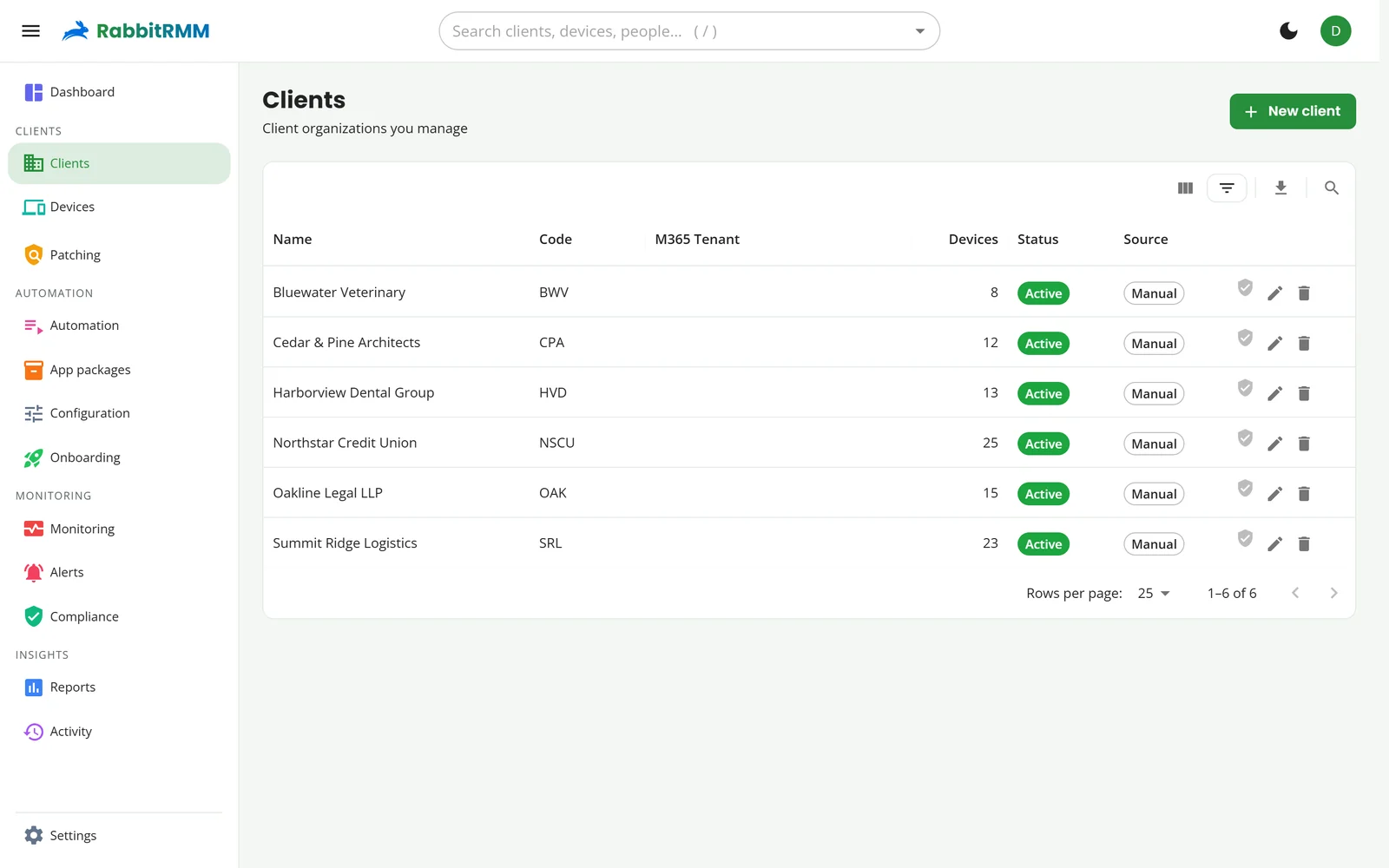
Task: Sort by the Name column header
Action: pyautogui.click(x=293, y=240)
